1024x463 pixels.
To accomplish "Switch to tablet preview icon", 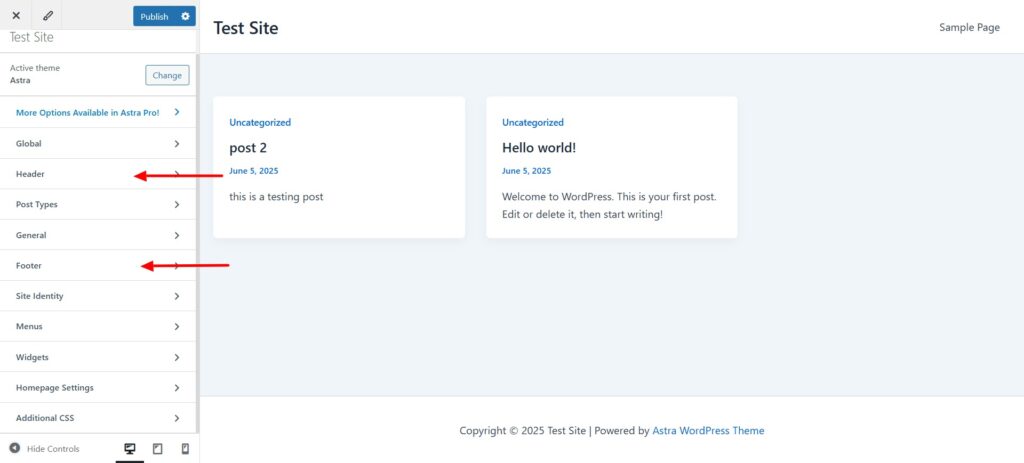I will click(157, 449).
